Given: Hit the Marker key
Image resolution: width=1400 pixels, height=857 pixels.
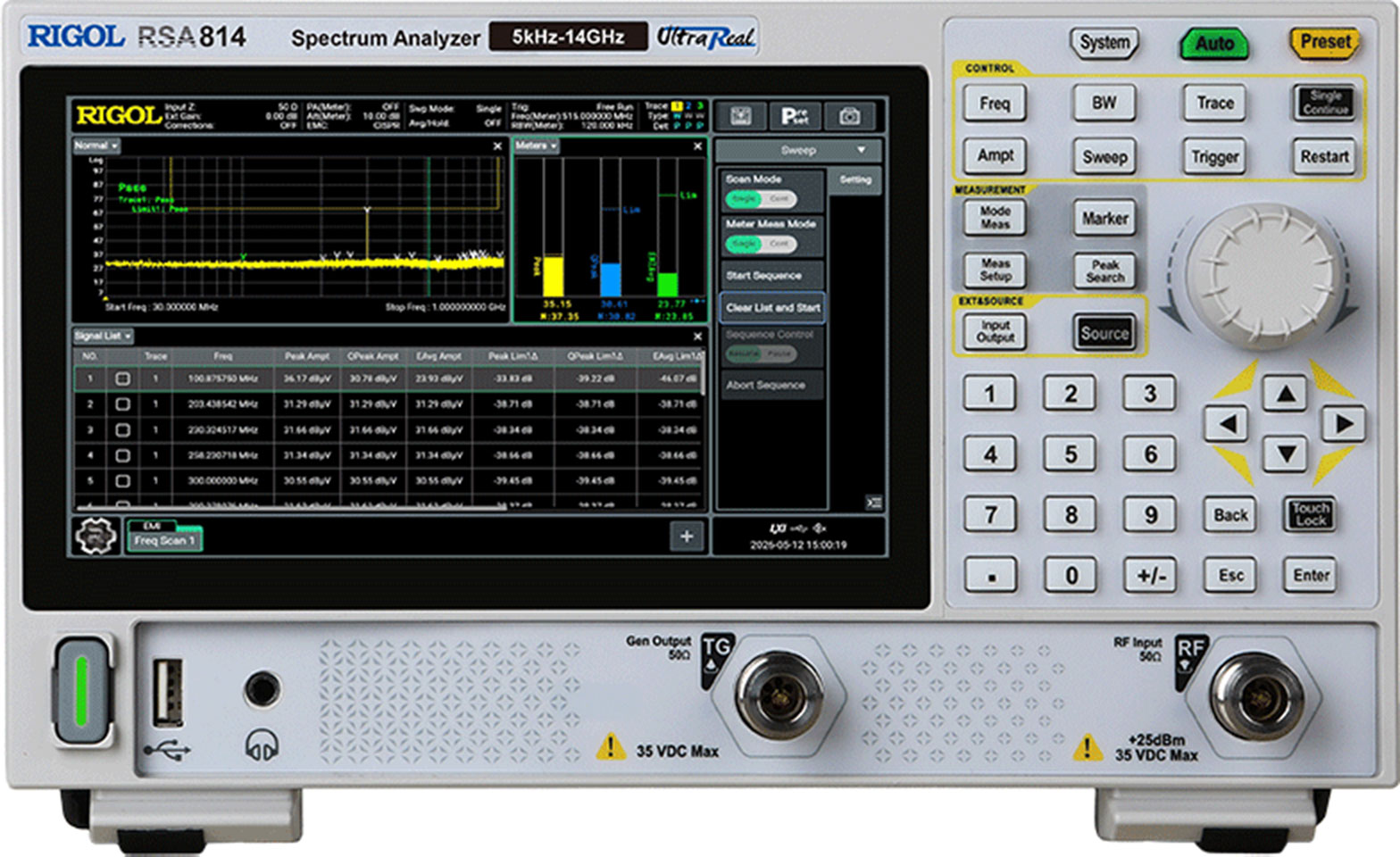Looking at the screenshot, I should click(x=1104, y=218).
